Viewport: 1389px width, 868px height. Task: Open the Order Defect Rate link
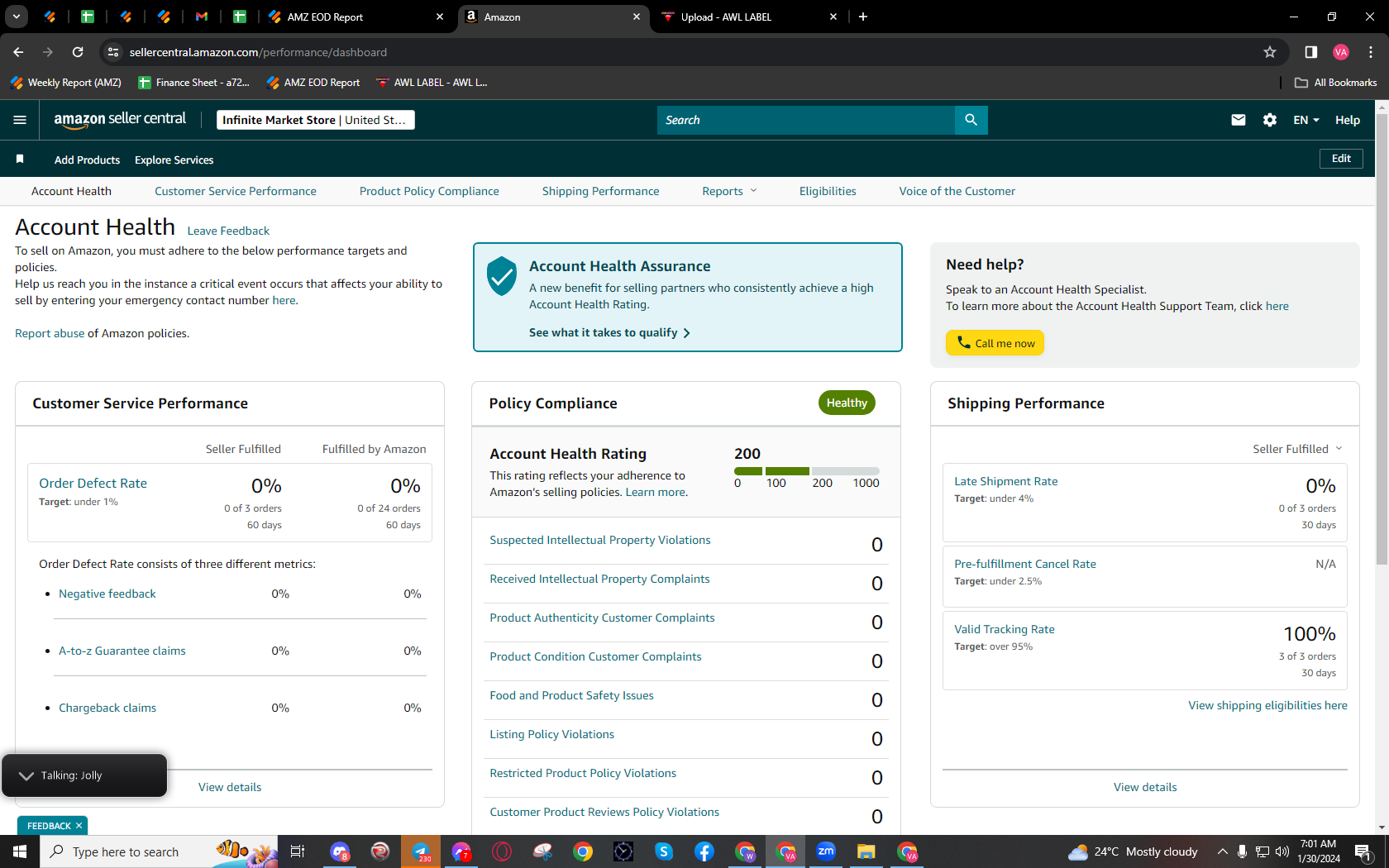coord(93,483)
